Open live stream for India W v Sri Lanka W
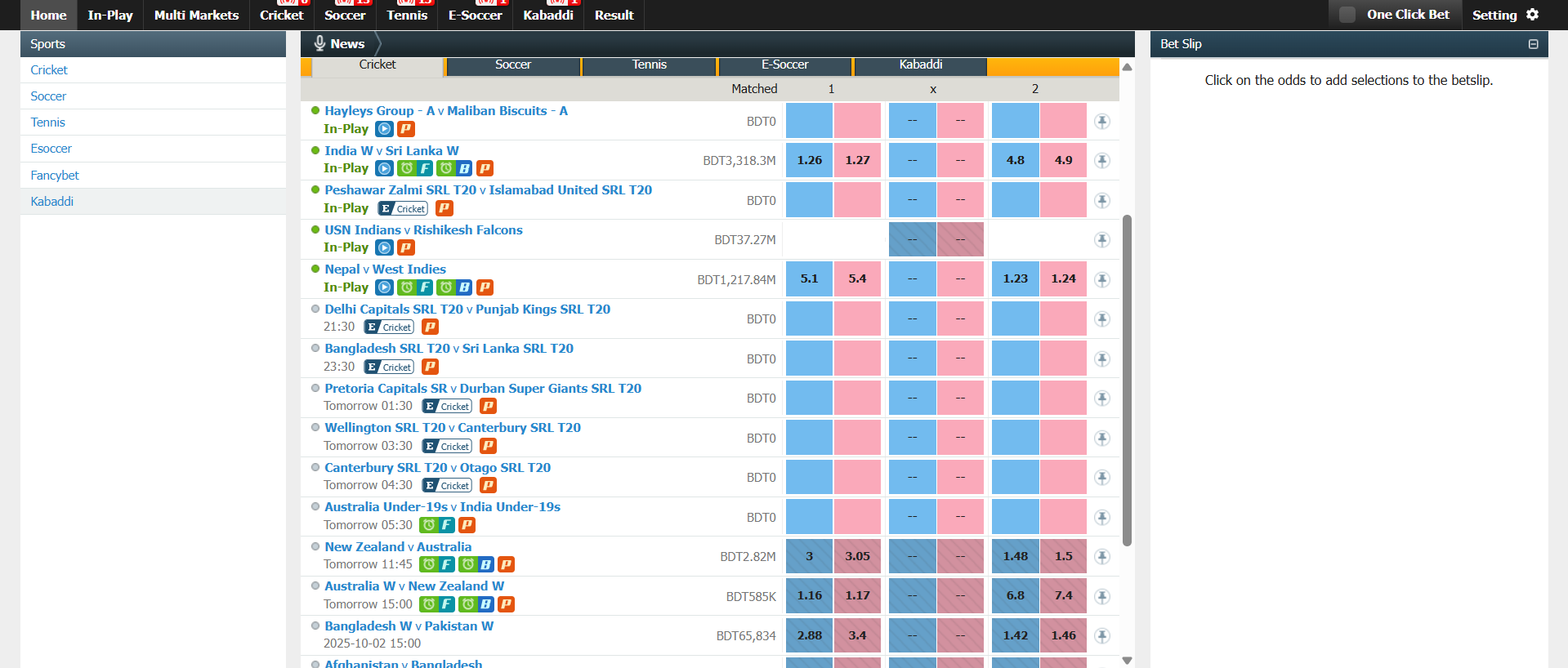Viewport: 1568px width, 668px height. (384, 168)
